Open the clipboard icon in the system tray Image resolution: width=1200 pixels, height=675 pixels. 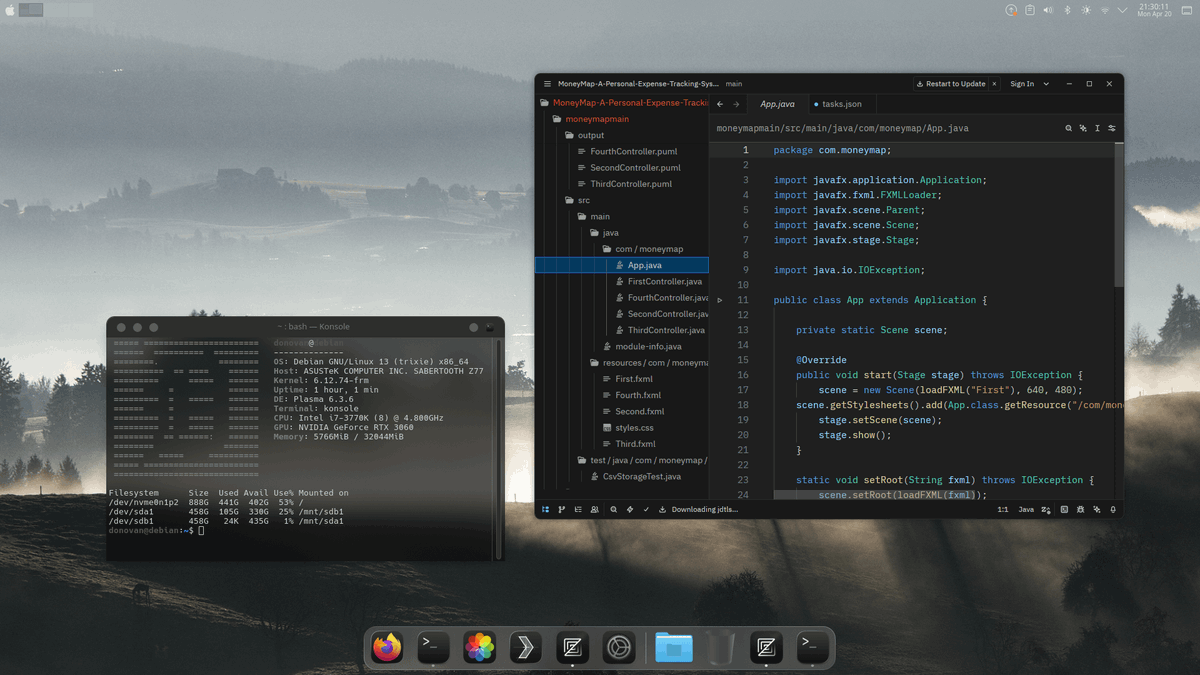[1030, 10]
